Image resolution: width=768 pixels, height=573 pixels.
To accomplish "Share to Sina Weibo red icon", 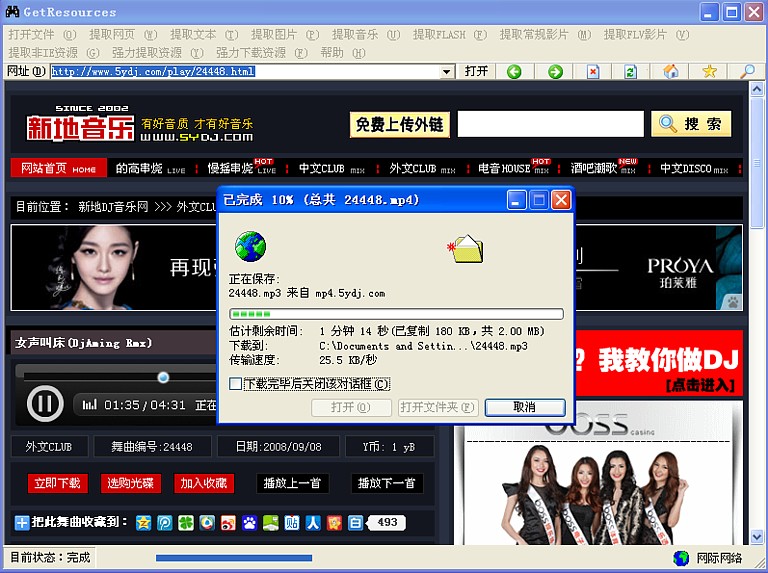I will click(x=228, y=523).
